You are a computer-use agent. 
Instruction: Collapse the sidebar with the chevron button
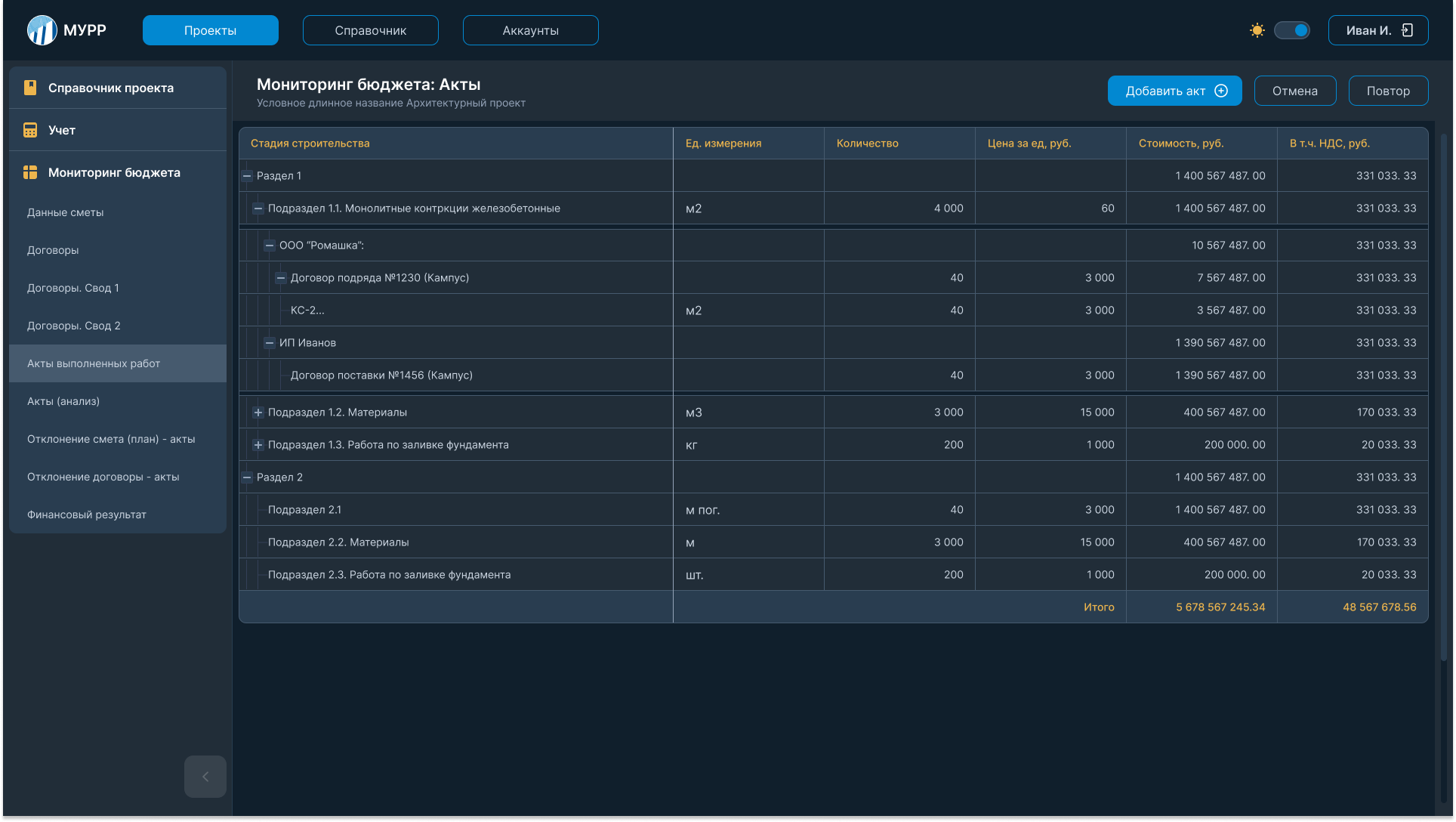click(205, 776)
